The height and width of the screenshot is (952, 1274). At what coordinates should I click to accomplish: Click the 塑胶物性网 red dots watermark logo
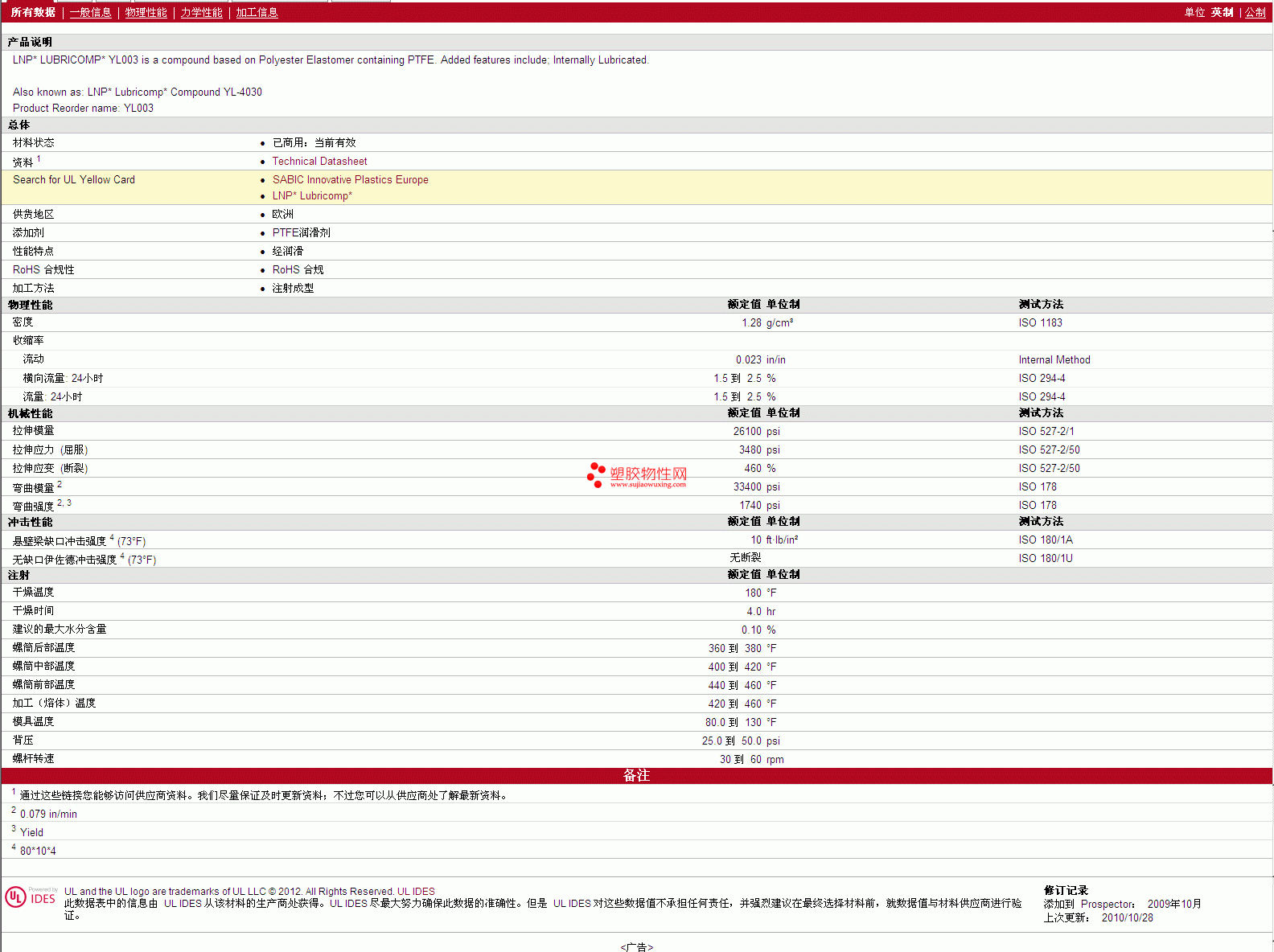tap(596, 474)
